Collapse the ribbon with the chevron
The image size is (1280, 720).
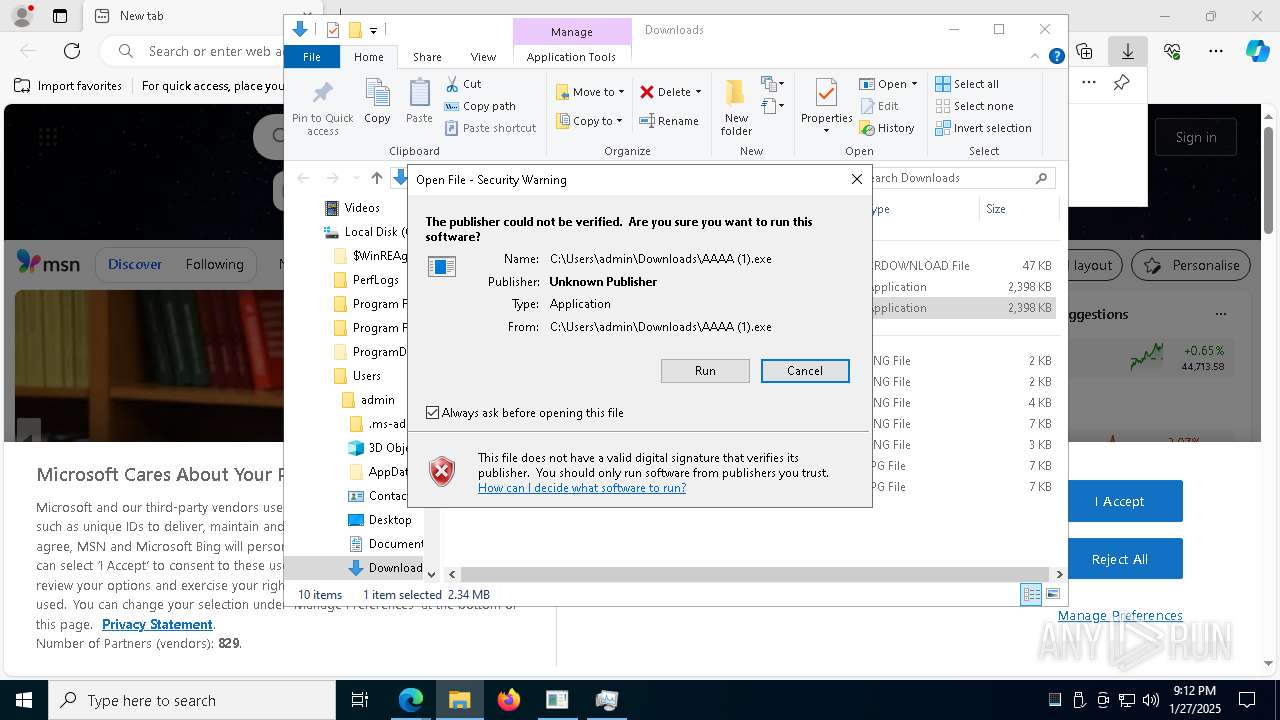click(1037, 57)
